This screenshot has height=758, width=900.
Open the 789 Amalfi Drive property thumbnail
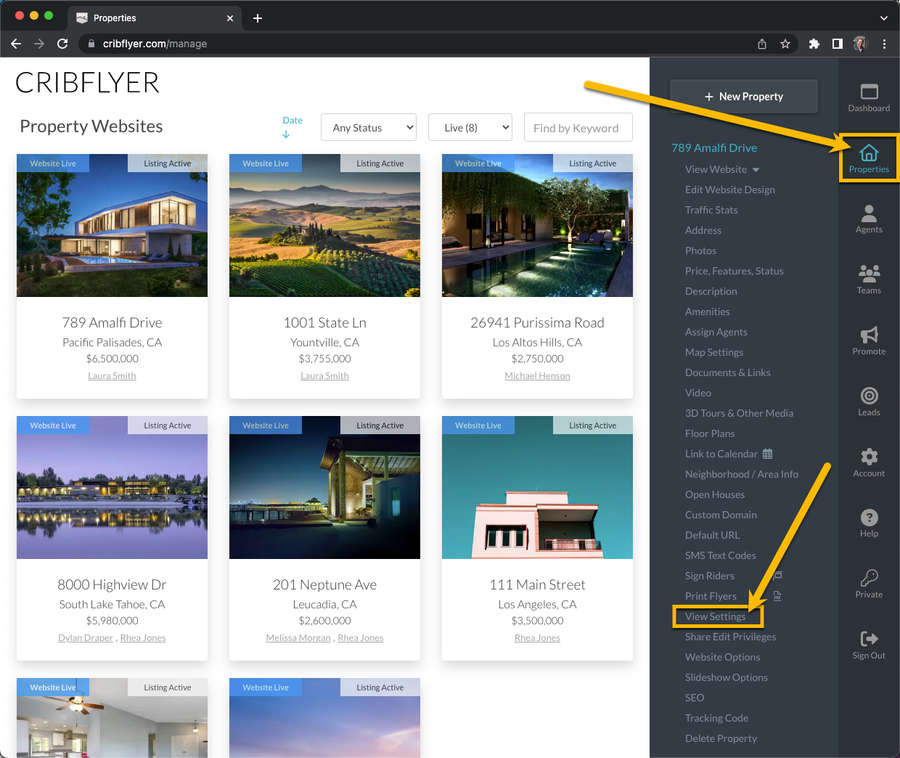[112, 226]
